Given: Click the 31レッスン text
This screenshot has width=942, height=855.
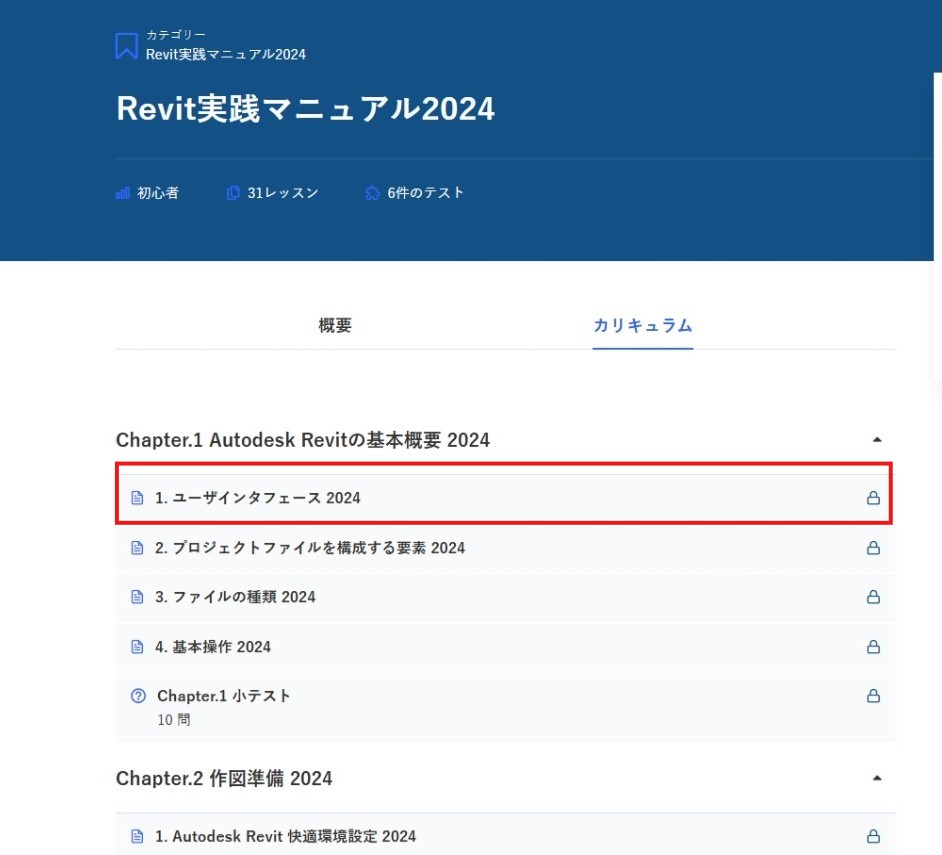Looking at the screenshot, I should point(283,193).
